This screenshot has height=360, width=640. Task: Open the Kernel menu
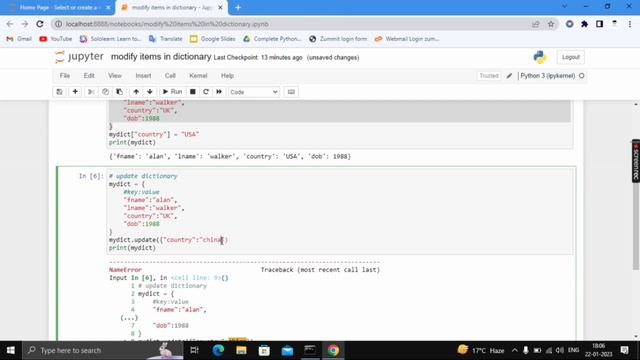pyautogui.click(x=198, y=76)
